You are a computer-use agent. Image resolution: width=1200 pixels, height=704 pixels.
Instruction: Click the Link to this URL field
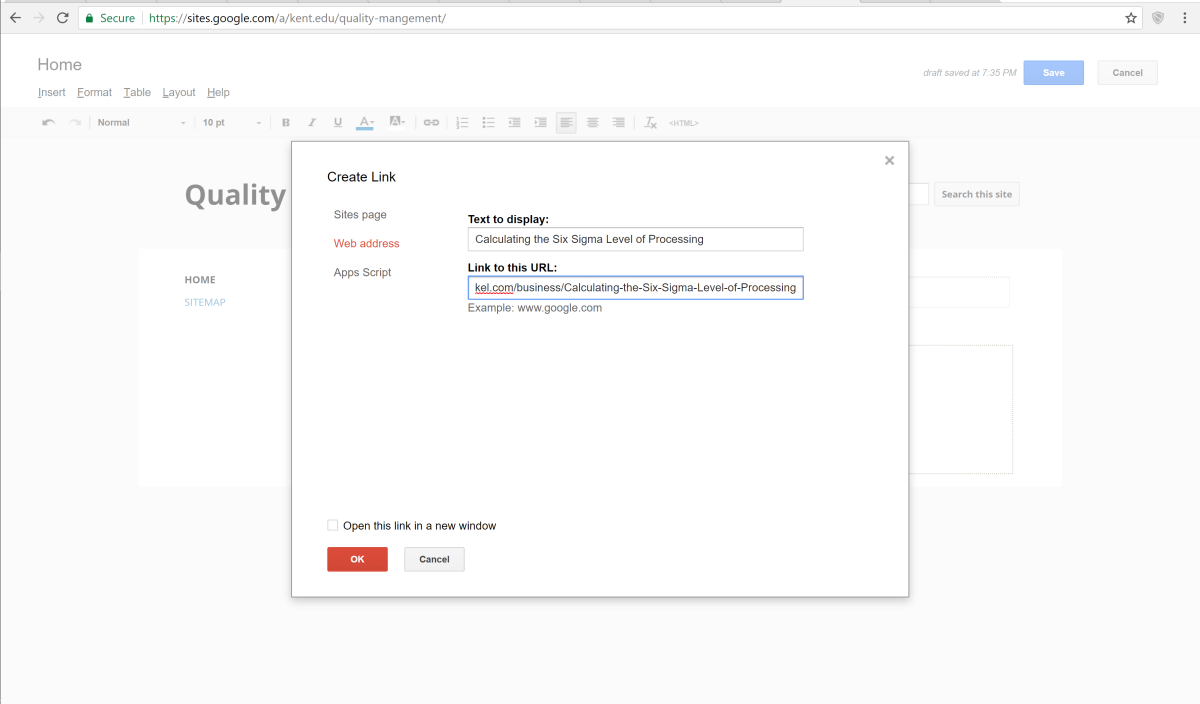635,288
